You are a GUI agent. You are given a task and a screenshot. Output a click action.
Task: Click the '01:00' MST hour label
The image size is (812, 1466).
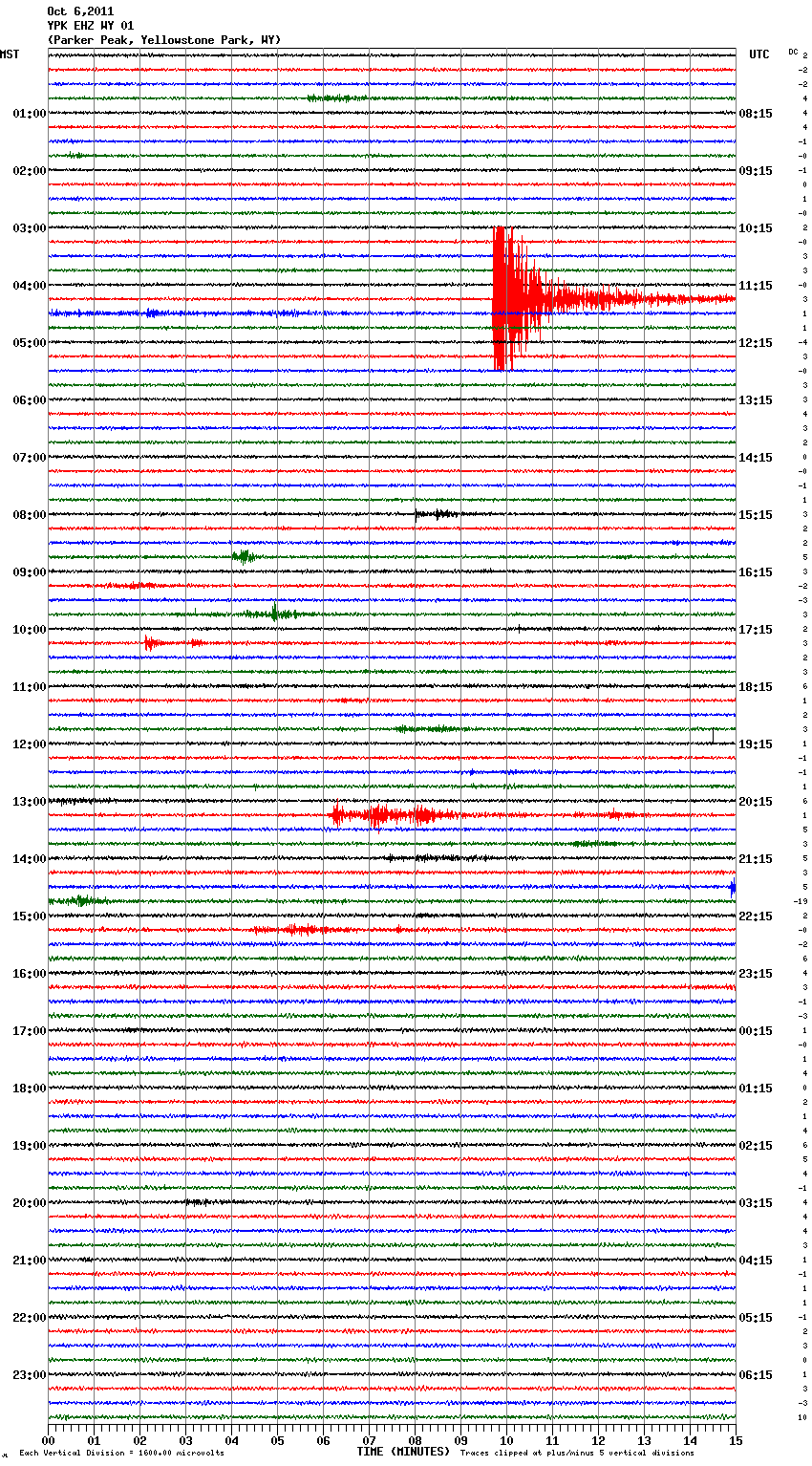pos(30,114)
